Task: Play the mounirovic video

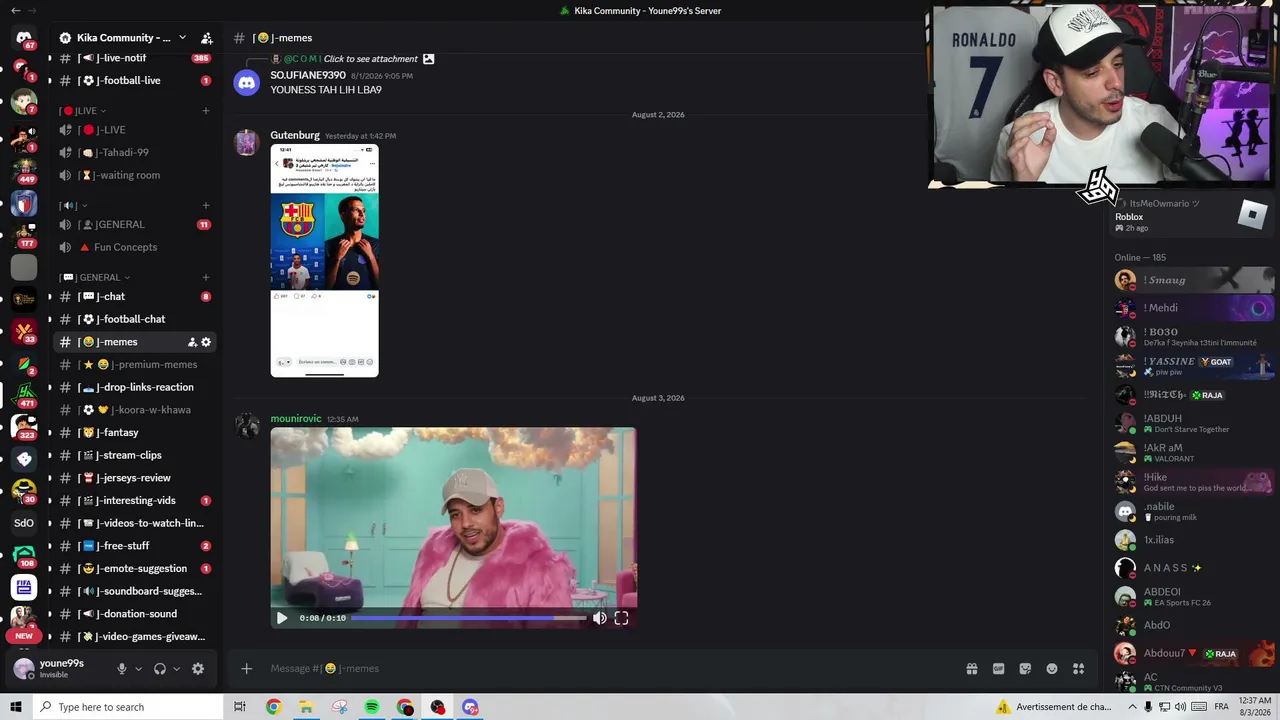Action: pyautogui.click(x=282, y=618)
